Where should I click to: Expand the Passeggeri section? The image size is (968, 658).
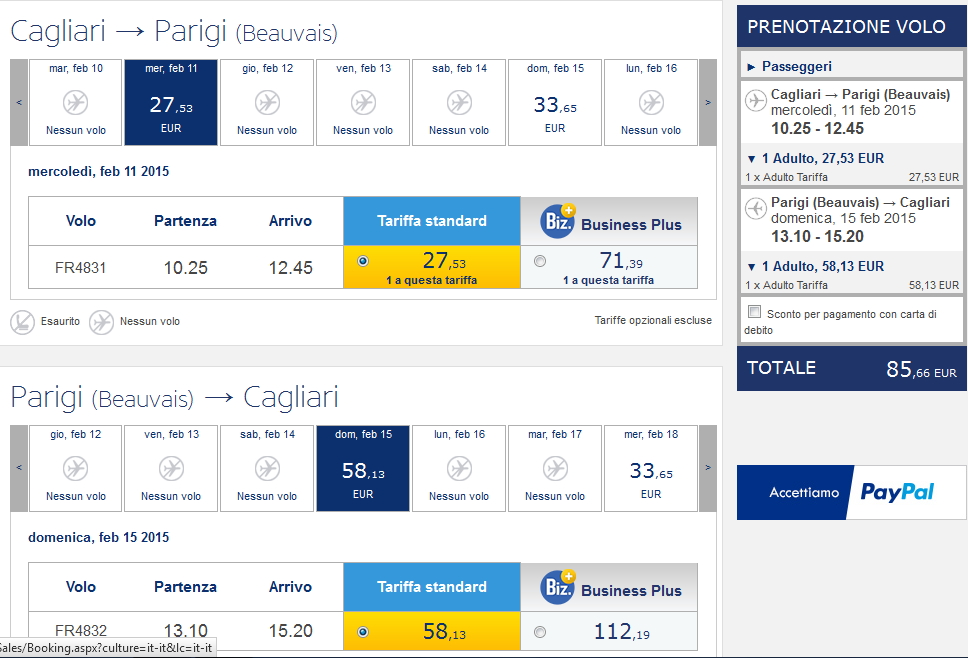click(x=752, y=66)
